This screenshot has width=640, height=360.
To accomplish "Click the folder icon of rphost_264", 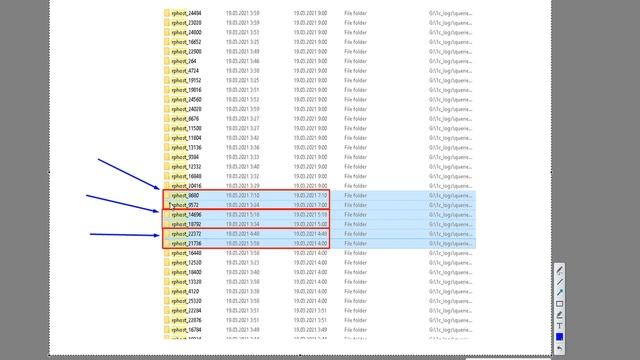I will click(167, 61).
